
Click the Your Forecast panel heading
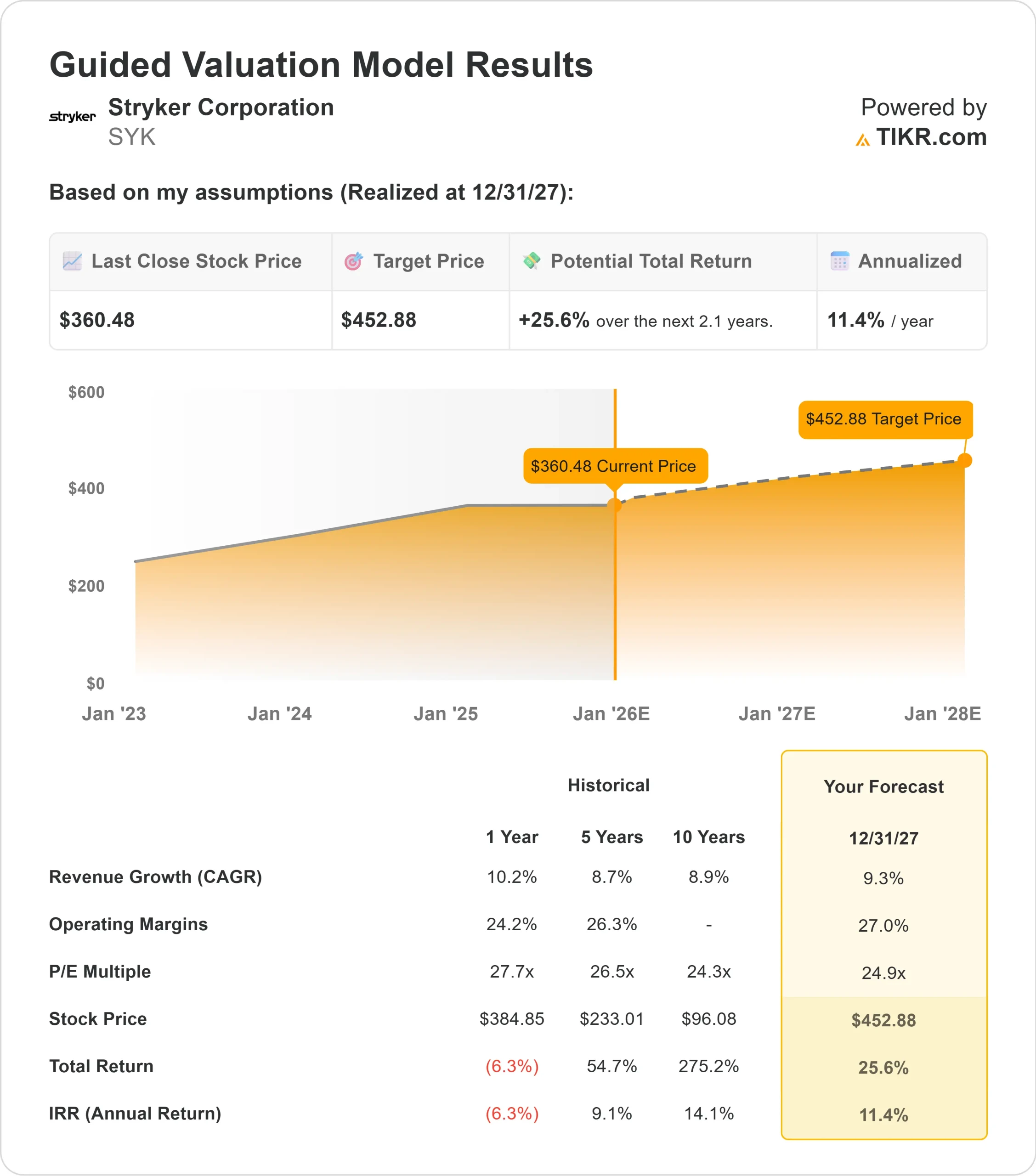point(883,786)
